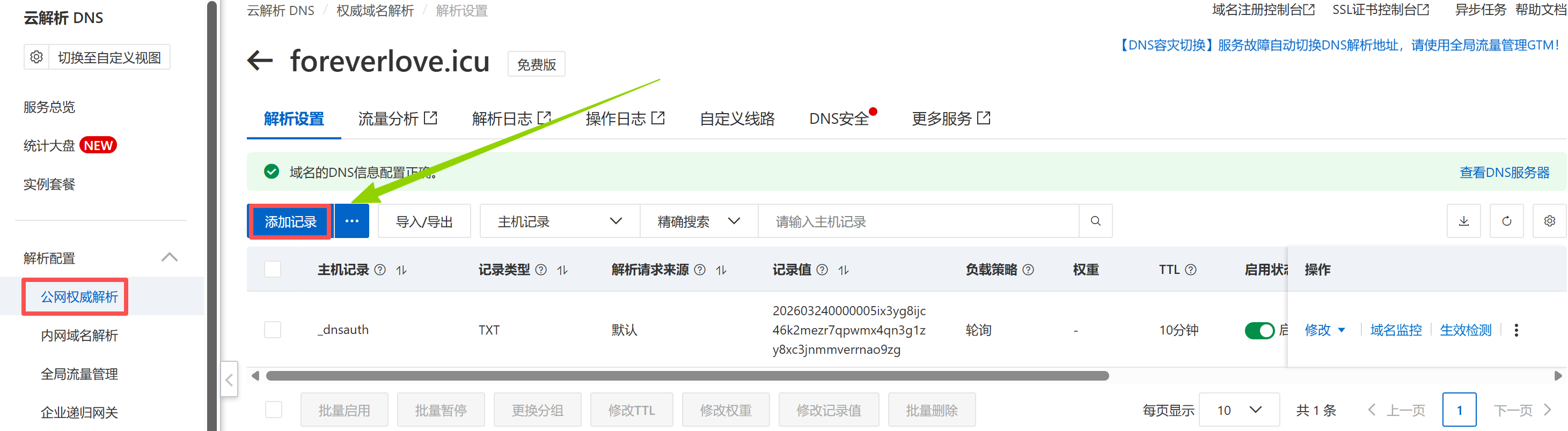Open 统计大盘 in the sidebar

[49, 145]
